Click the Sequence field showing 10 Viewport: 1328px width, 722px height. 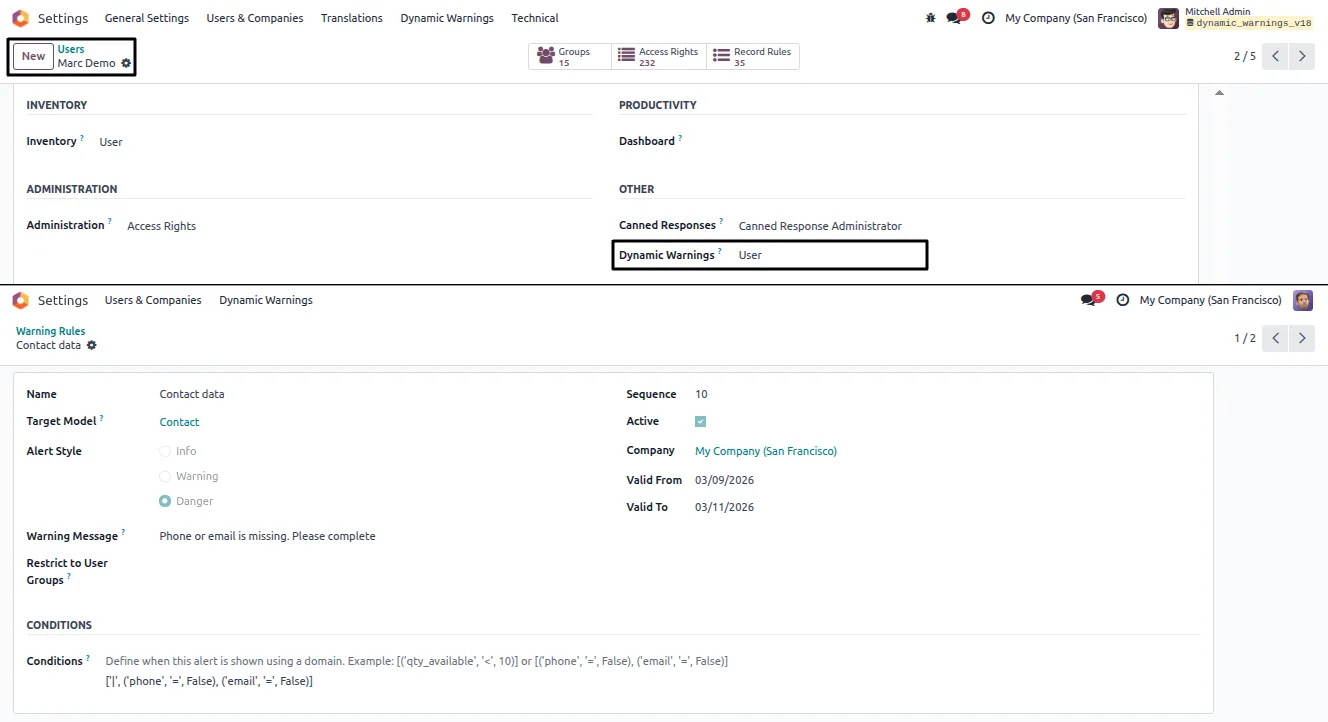pyautogui.click(x=701, y=394)
